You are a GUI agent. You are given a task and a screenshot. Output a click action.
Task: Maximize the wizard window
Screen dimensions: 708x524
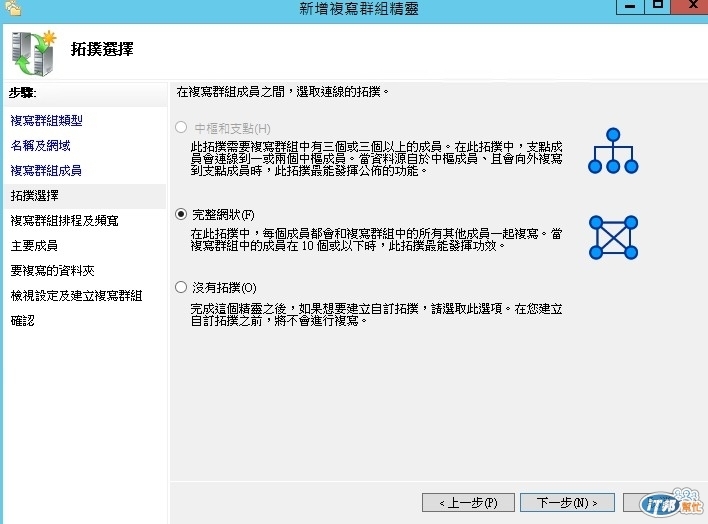click(658, 7)
